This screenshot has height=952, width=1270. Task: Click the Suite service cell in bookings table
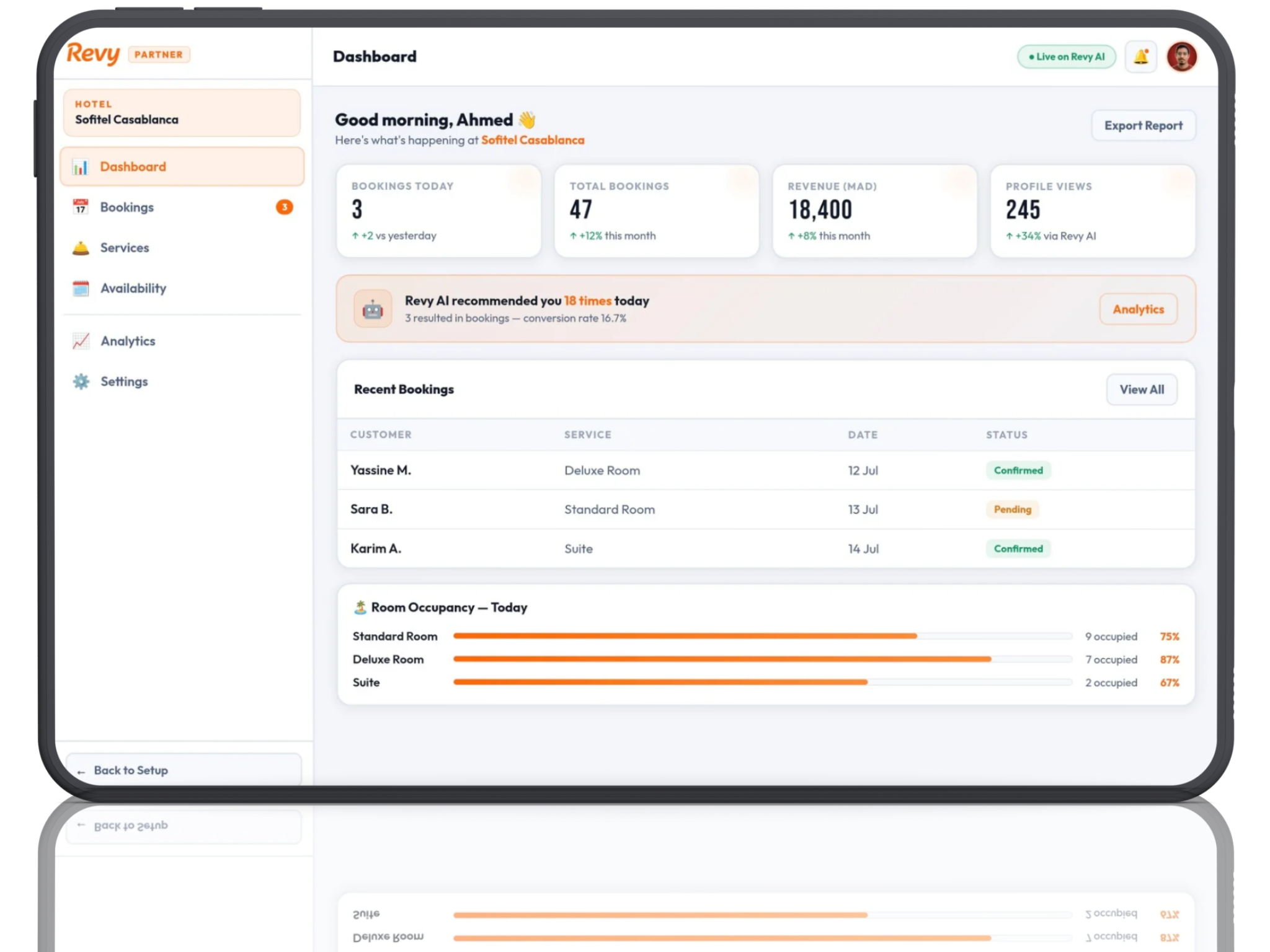[579, 549]
